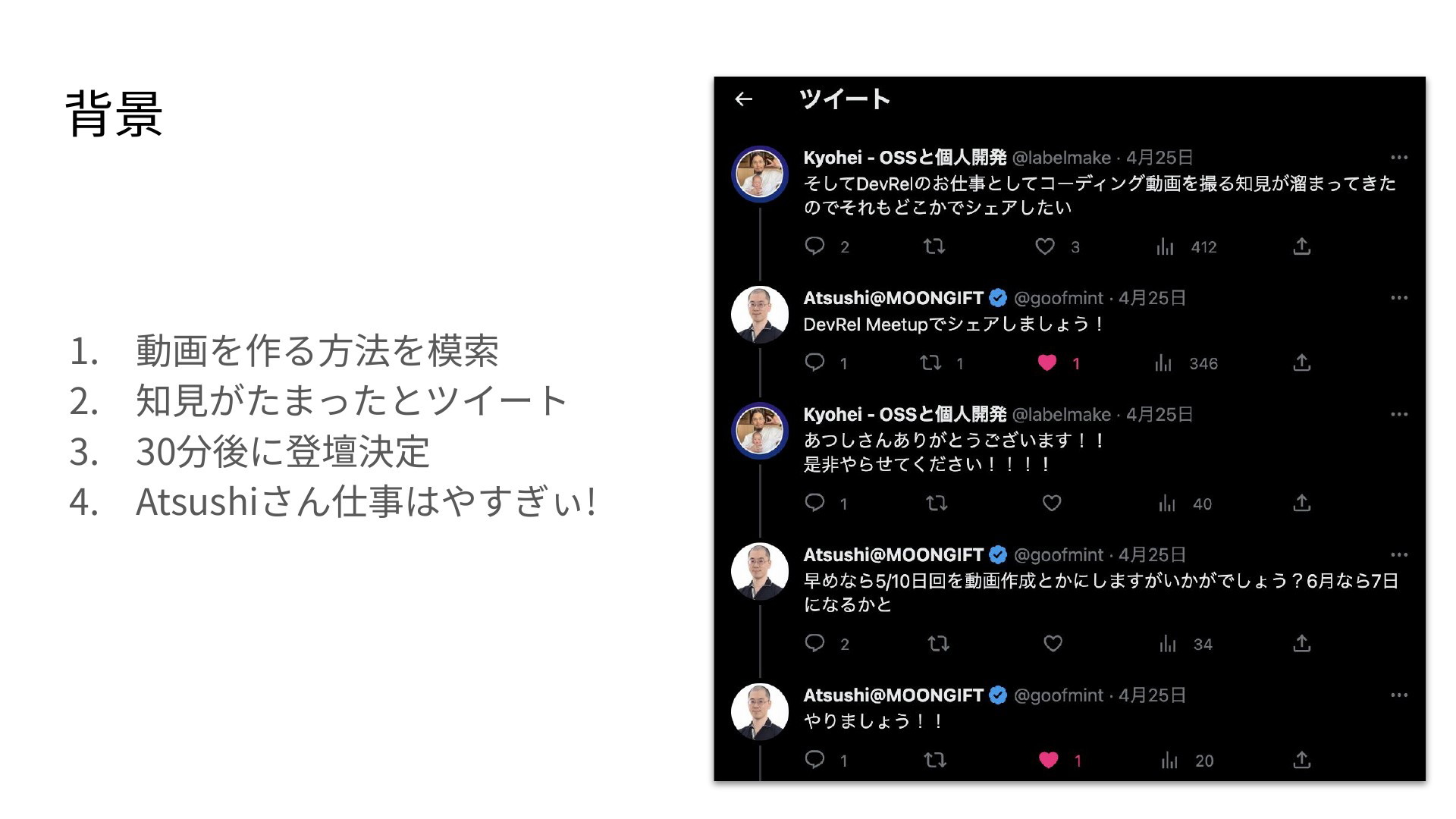Retweet the あつしさんありがとうございます tweet
The image size is (1456, 819).
[937, 504]
